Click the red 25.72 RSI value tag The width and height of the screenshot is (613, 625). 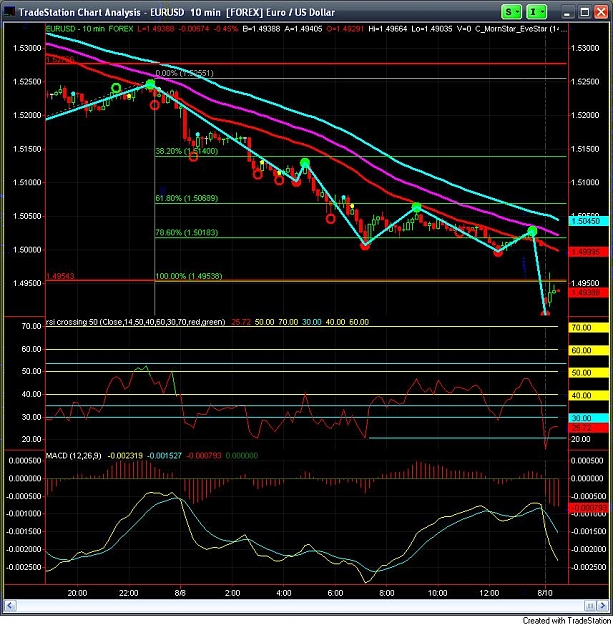pos(588,428)
